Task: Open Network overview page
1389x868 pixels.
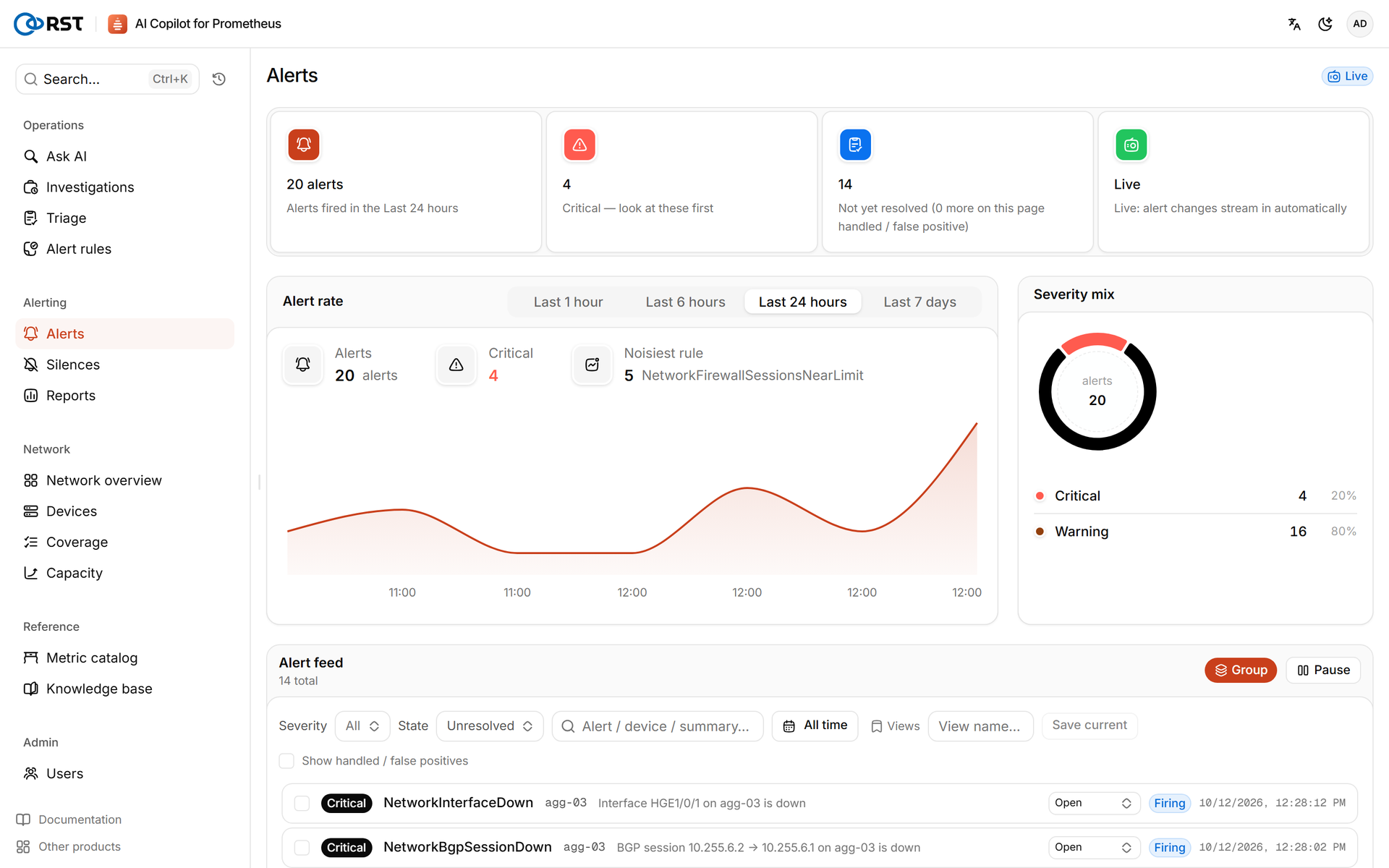Action: 125,480
